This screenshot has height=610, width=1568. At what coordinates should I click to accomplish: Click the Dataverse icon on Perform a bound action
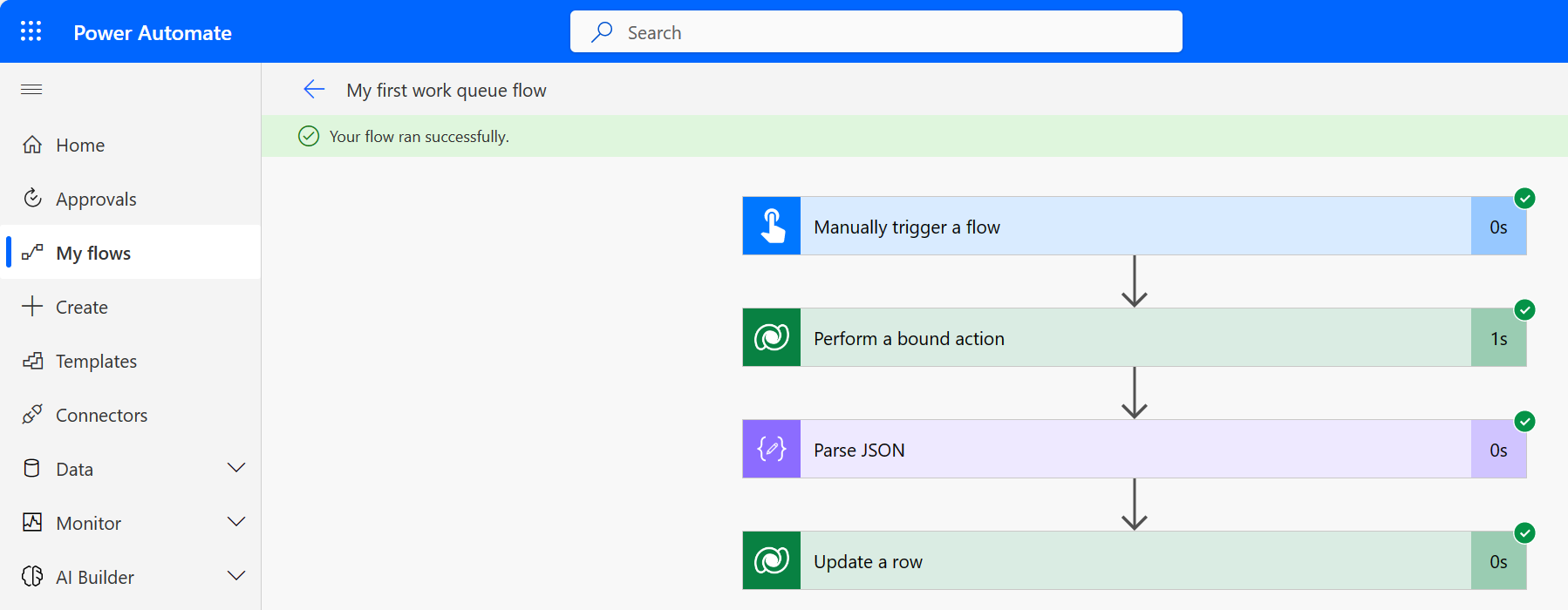coord(772,338)
